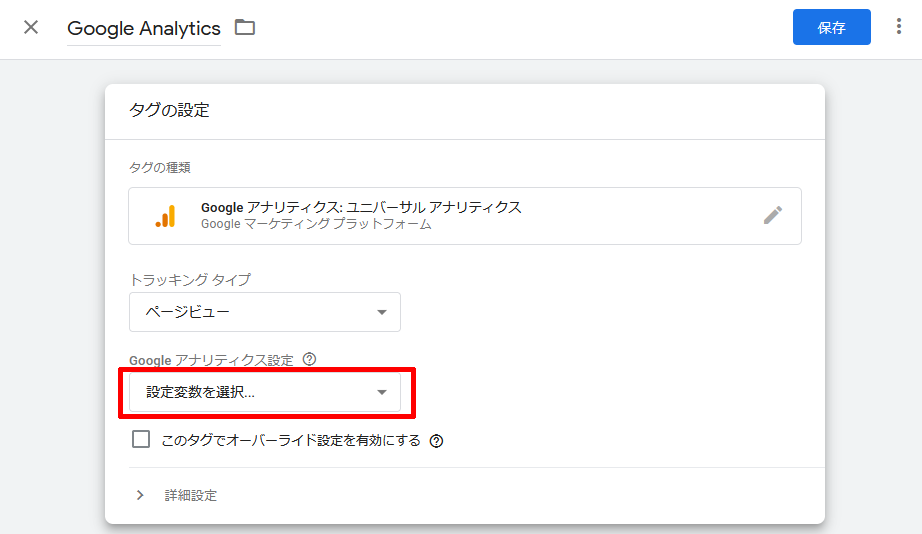Edit the tag name Google Analytics
Screen dimensions: 922x534
click(x=144, y=28)
